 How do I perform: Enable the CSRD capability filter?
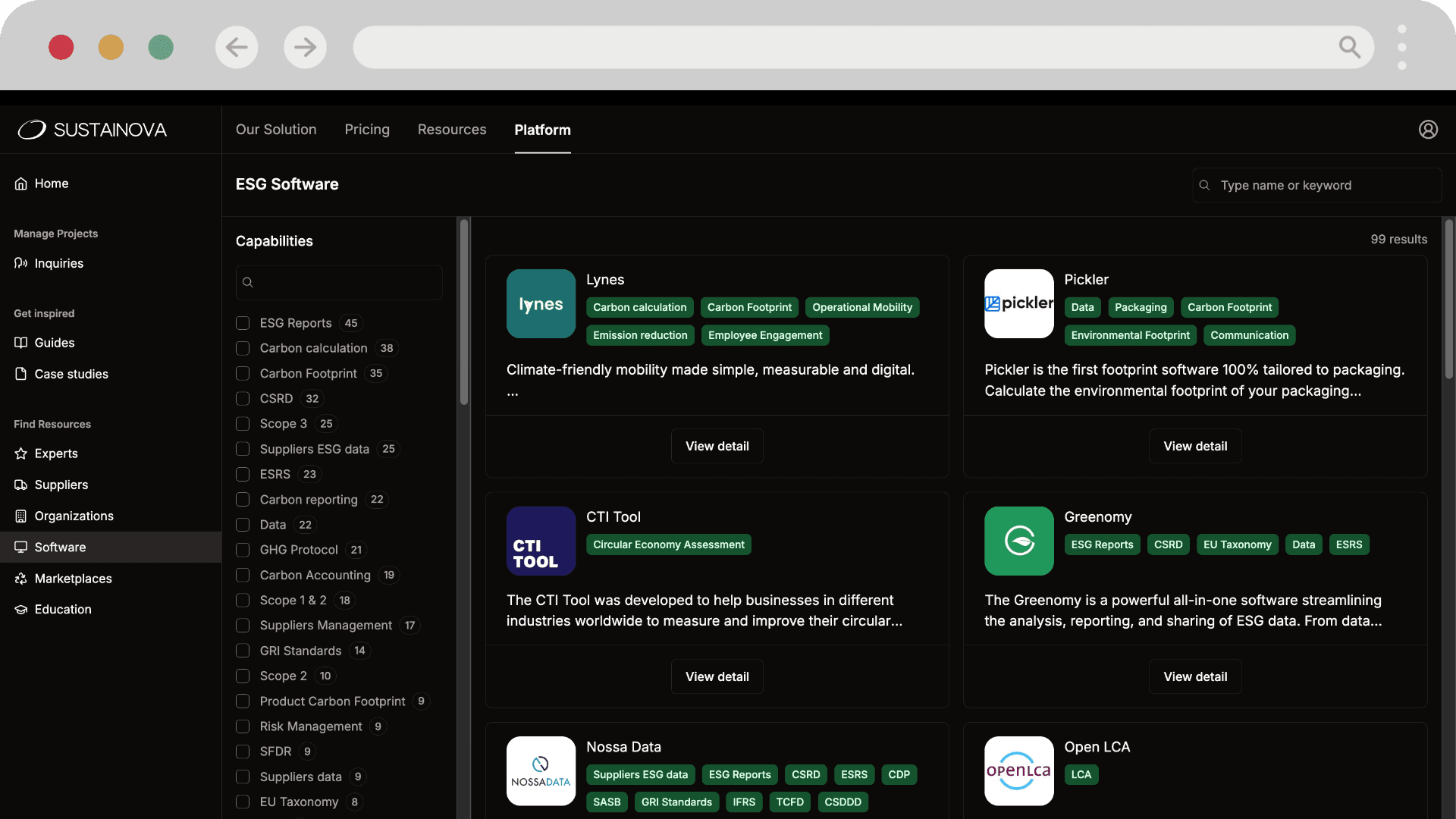tap(243, 398)
